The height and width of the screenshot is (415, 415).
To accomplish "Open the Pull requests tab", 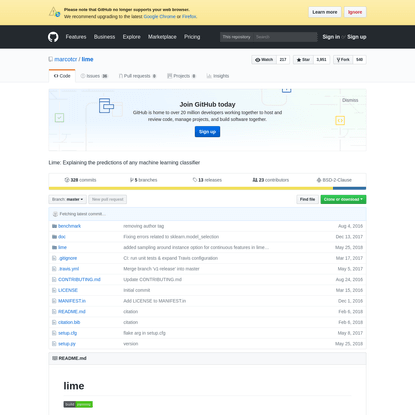I will [x=137, y=76].
